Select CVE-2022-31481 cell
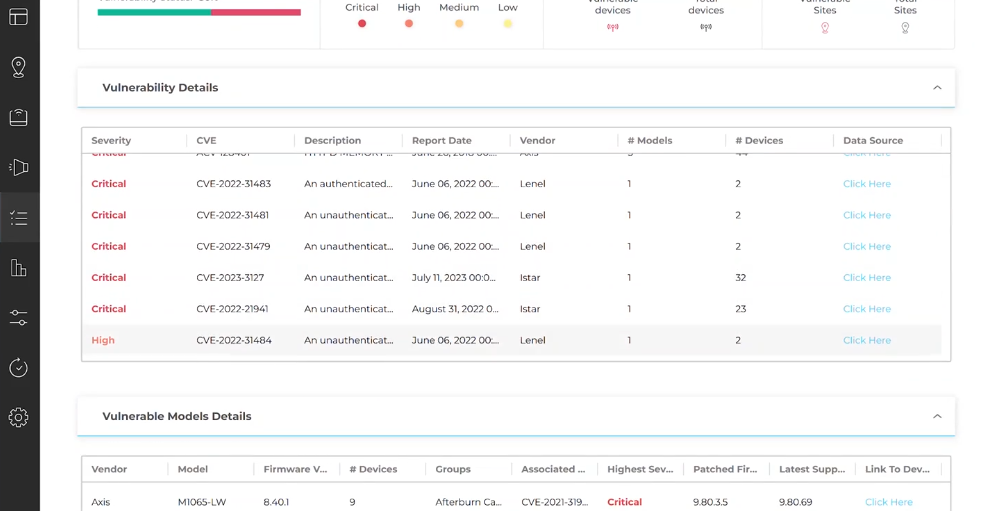The image size is (983, 511). (232, 215)
